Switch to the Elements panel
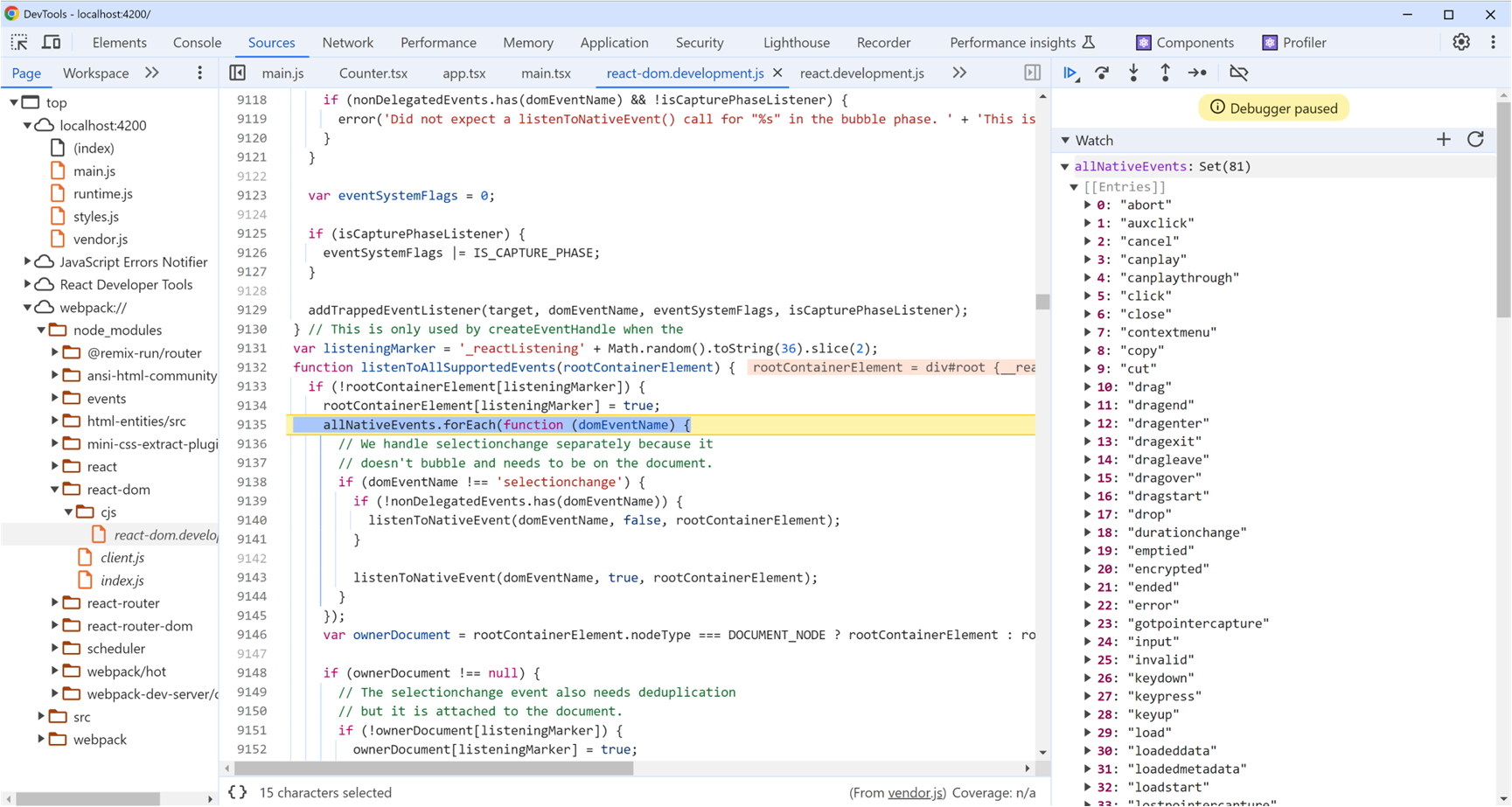This screenshot has height=807, width=1512. click(120, 42)
